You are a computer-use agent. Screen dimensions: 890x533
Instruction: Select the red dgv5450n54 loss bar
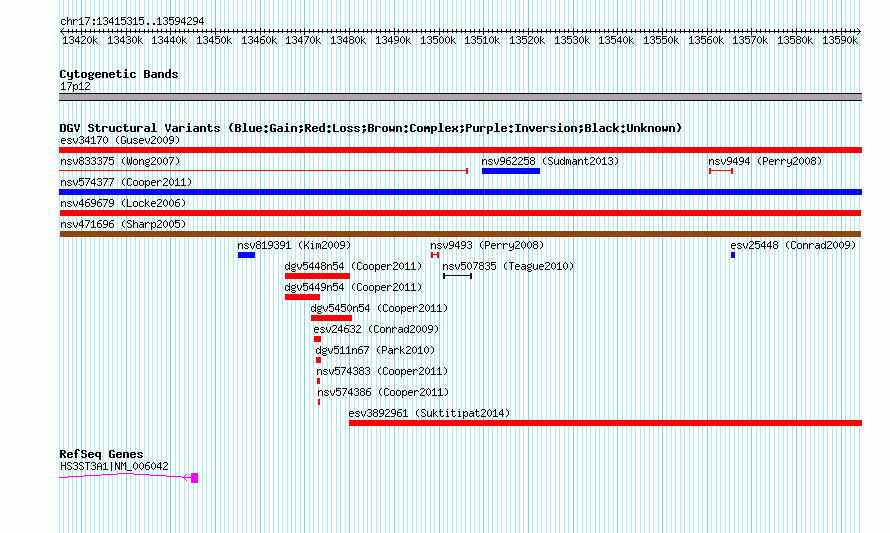pyautogui.click(x=331, y=318)
